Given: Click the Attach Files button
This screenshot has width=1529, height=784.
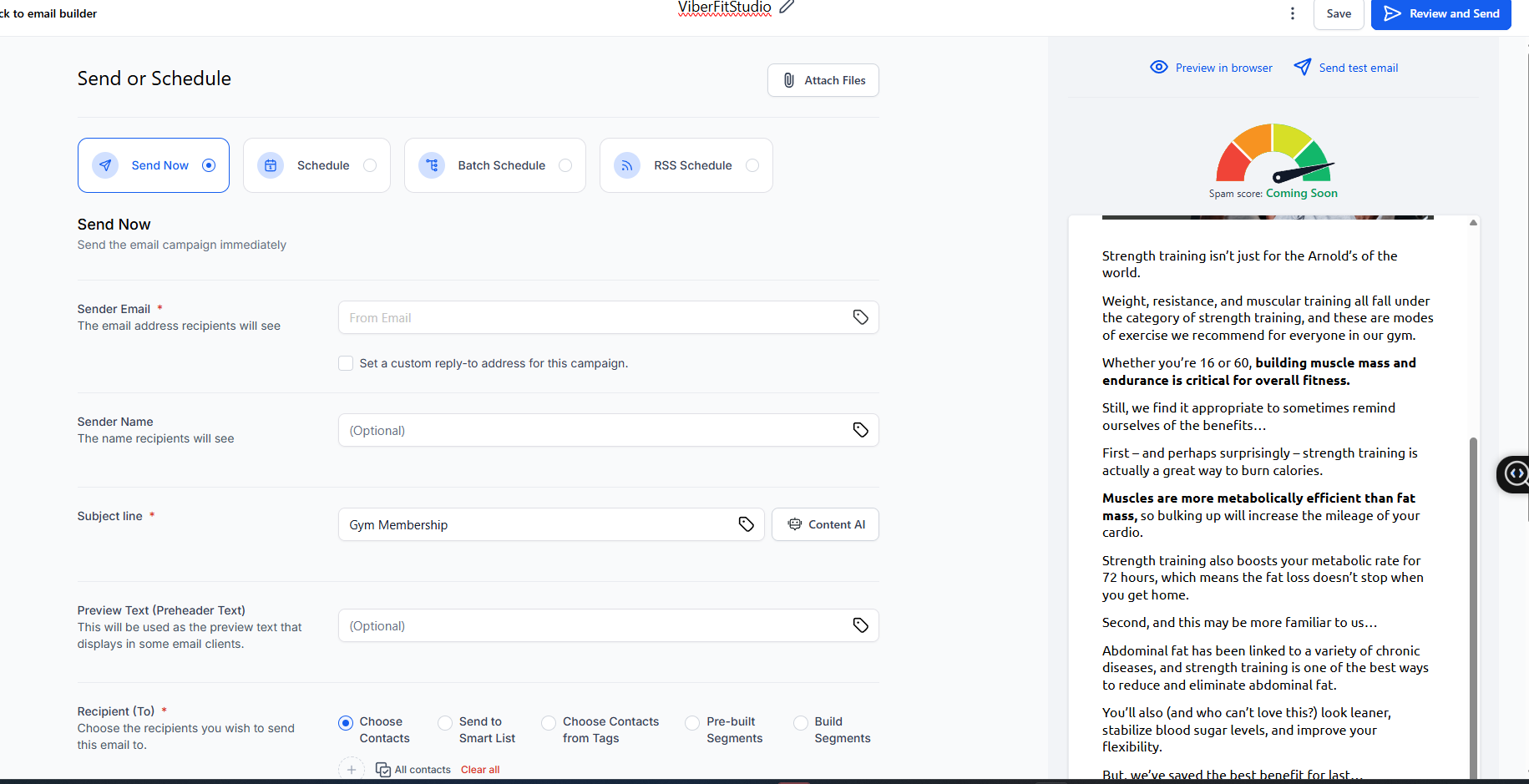Looking at the screenshot, I should pos(823,80).
